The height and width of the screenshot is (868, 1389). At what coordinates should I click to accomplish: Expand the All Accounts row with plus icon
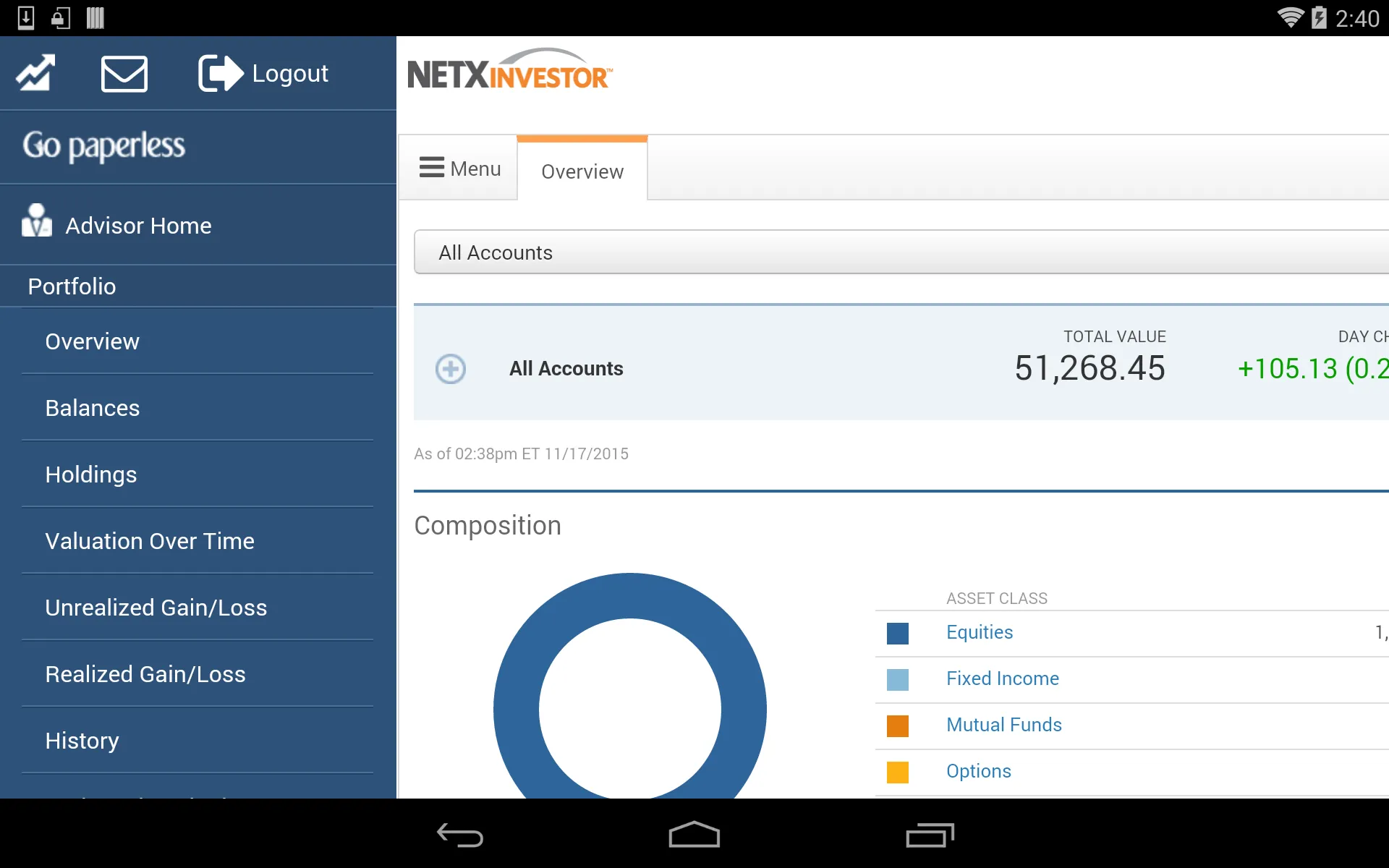tap(450, 369)
